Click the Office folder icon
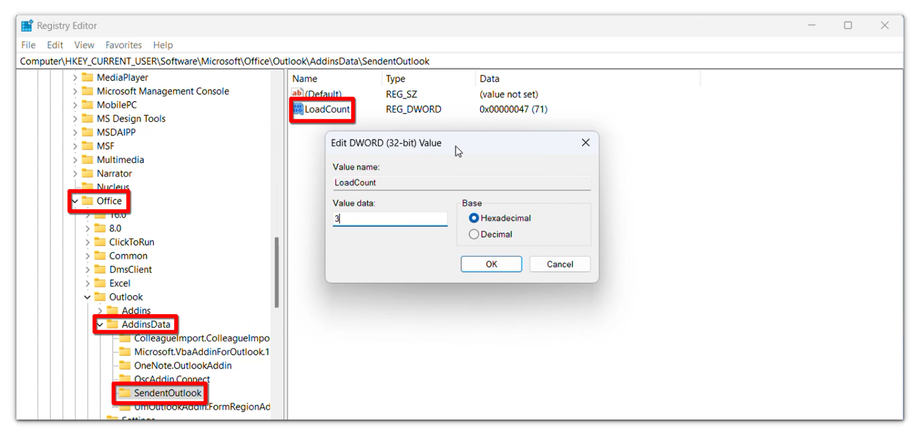This screenshot has height=437, width=920. pos(87,201)
